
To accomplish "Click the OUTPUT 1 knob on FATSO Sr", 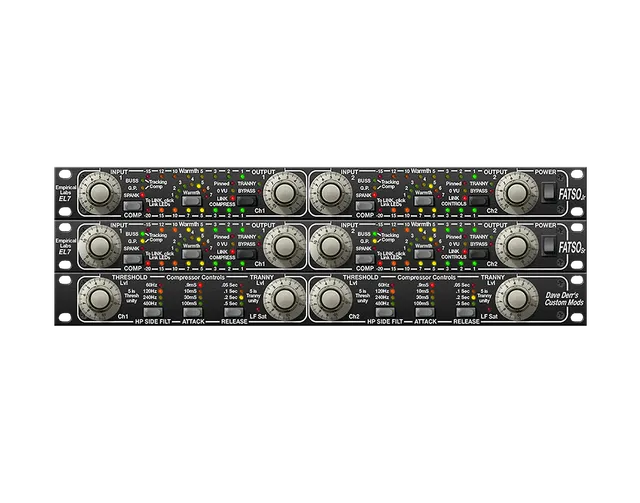I will point(284,246).
